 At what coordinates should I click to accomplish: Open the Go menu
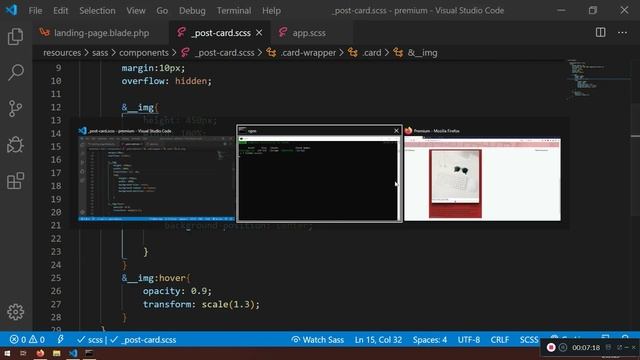pos(162,11)
